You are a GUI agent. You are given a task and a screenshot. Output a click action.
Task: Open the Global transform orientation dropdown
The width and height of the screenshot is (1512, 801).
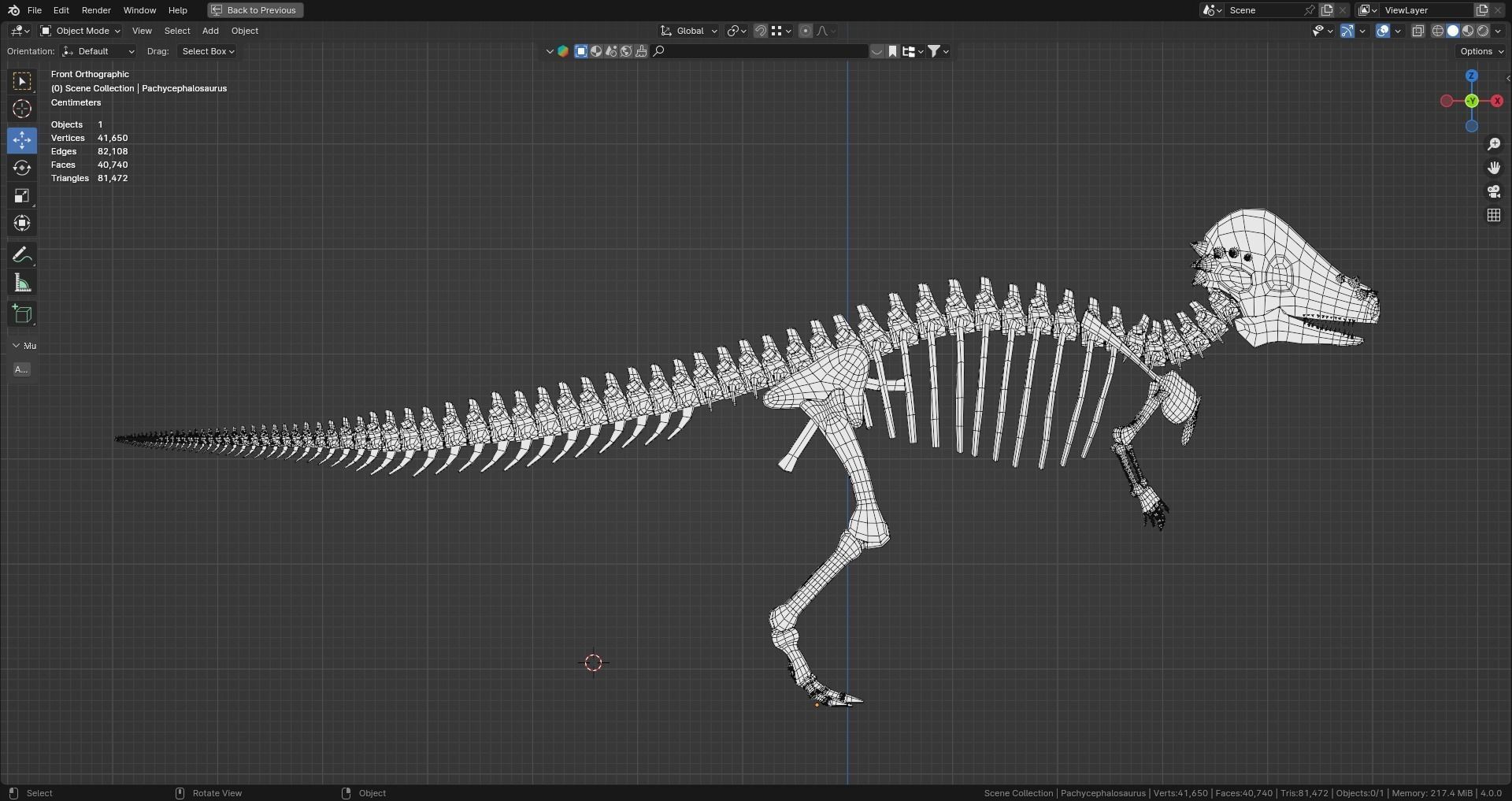pos(689,31)
